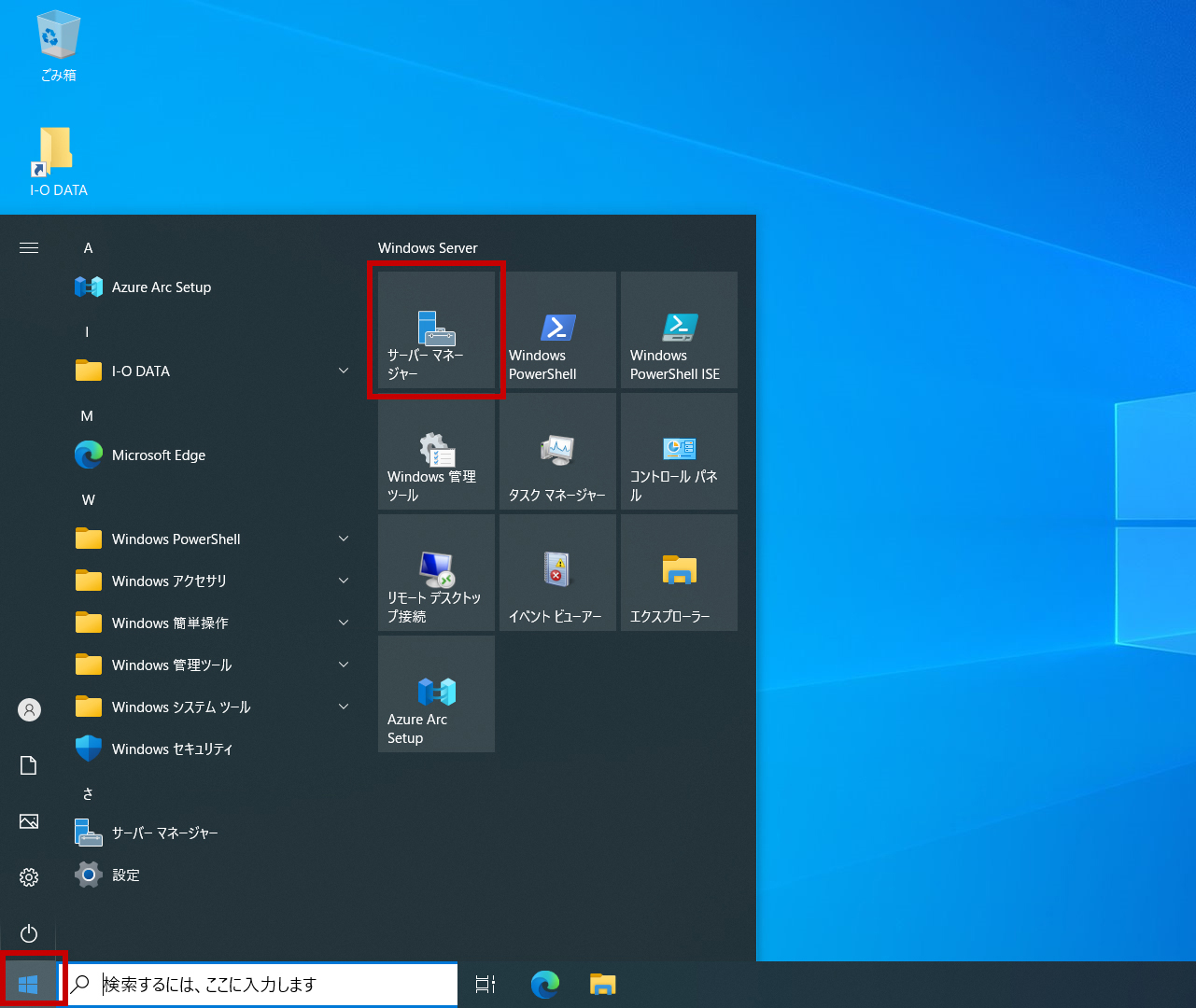Click the Windows Start button
Viewport: 1196px width, 1008px height.
28,985
